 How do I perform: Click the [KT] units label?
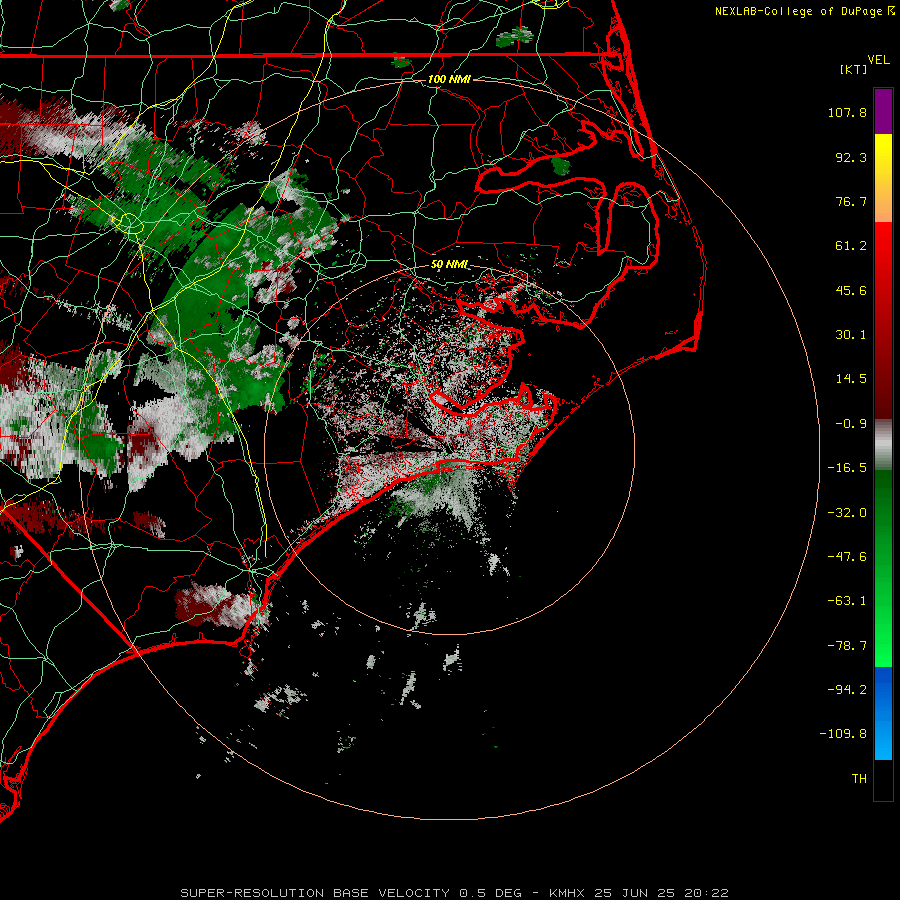pos(854,69)
